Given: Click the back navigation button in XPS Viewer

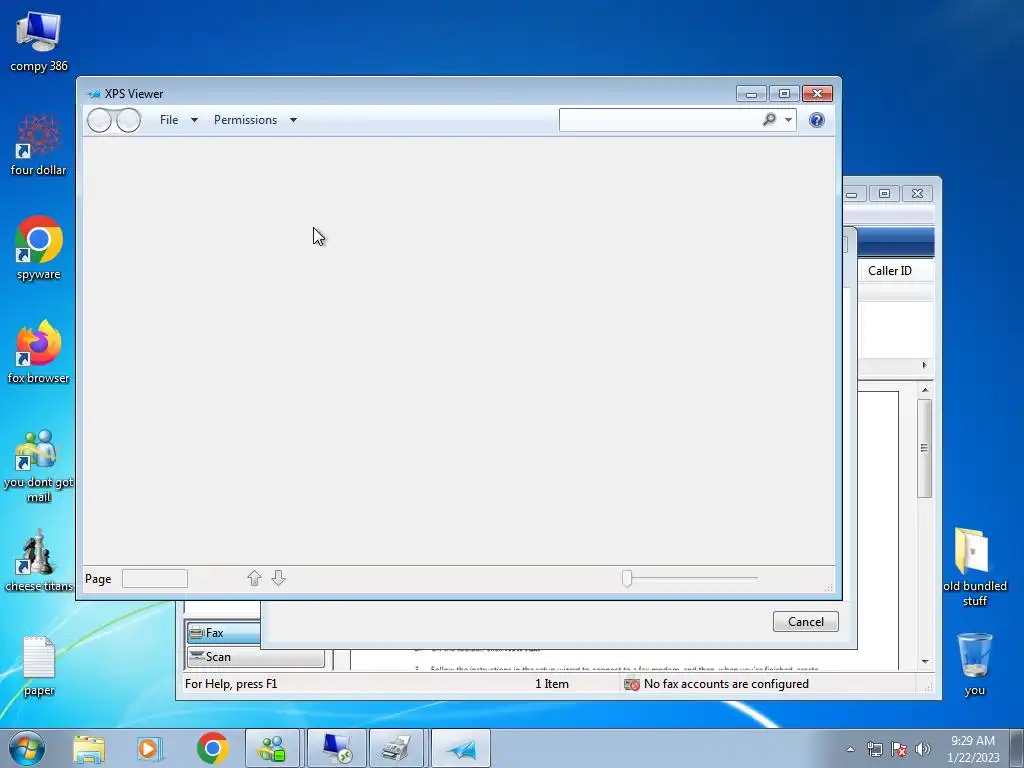Looking at the screenshot, I should [99, 120].
